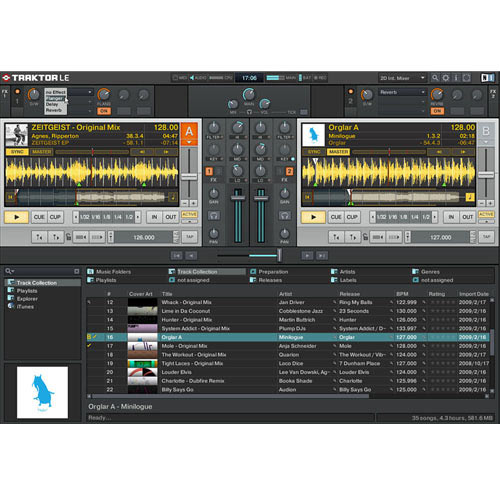Open preferences with the gear icon
Image resolution: width=500 pixels, height=500 pixels.
(x=445, y=78)
